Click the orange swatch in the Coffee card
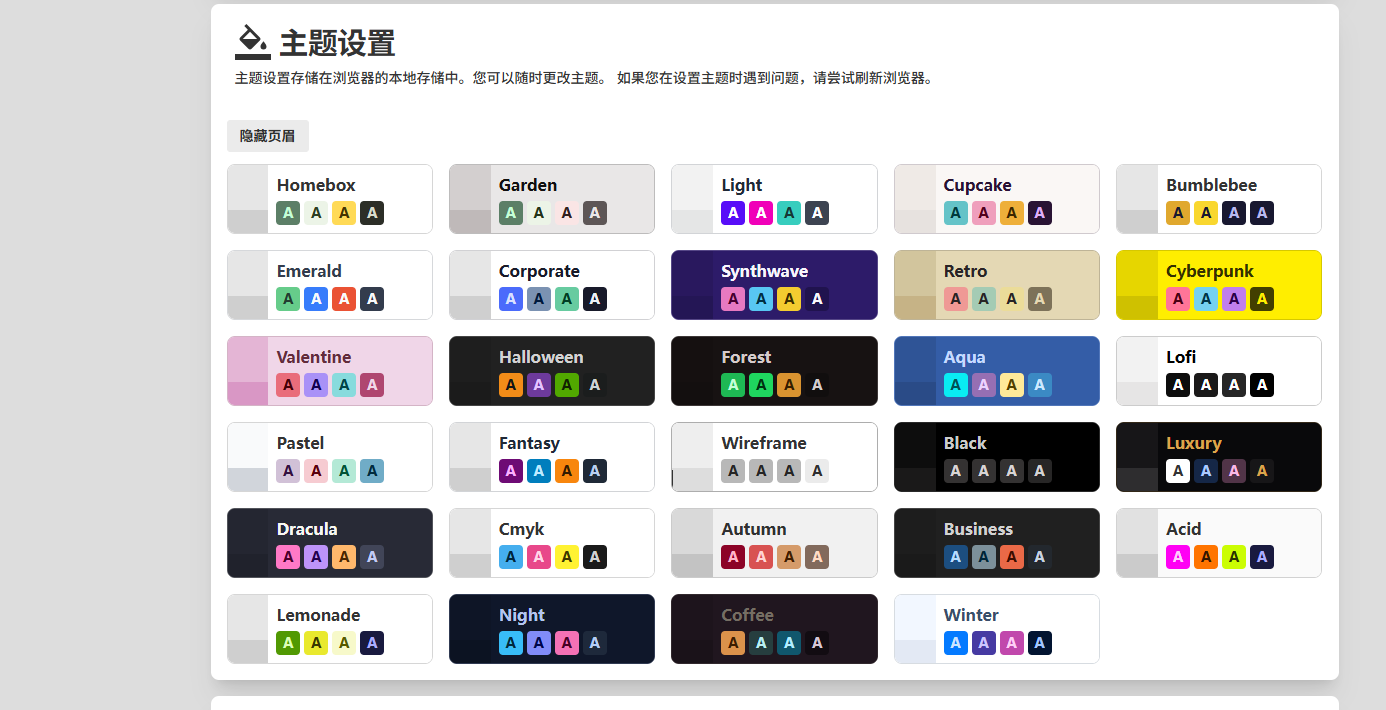Screen dimensions: 1386x710 (x=733, y=643)
